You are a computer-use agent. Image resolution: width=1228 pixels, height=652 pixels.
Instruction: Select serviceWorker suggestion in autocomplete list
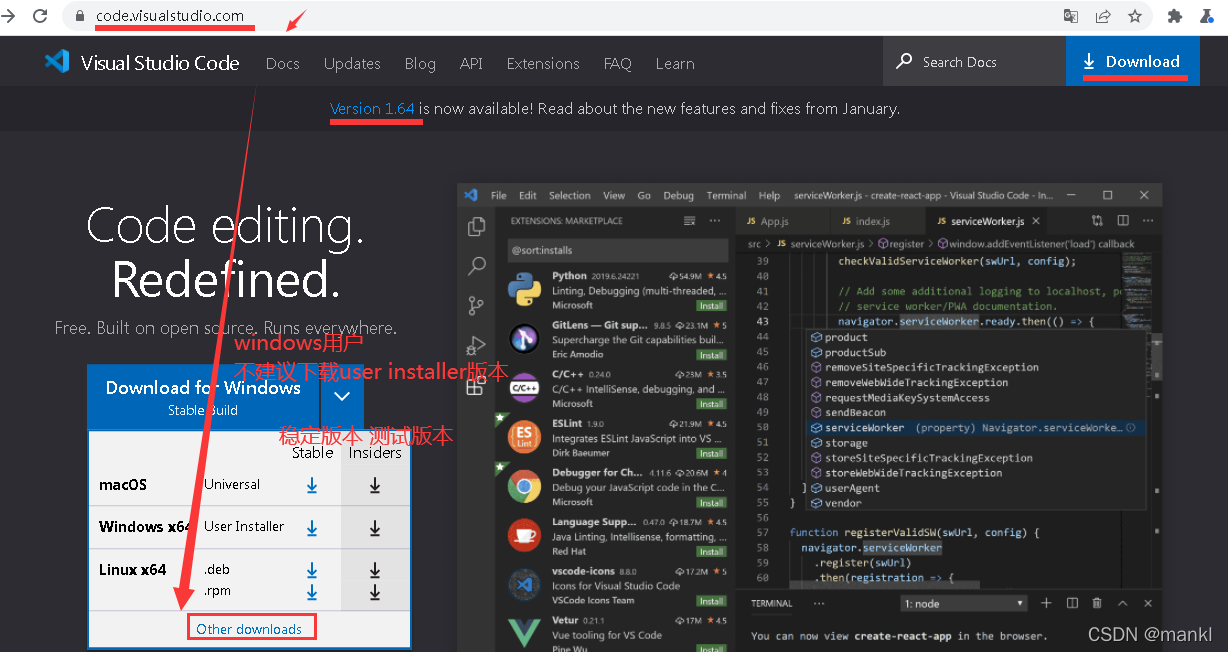[976, 428]
